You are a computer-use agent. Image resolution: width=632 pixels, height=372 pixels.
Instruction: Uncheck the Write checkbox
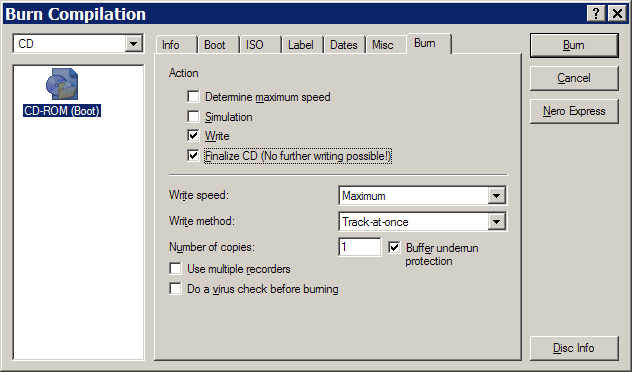point(193,135)
